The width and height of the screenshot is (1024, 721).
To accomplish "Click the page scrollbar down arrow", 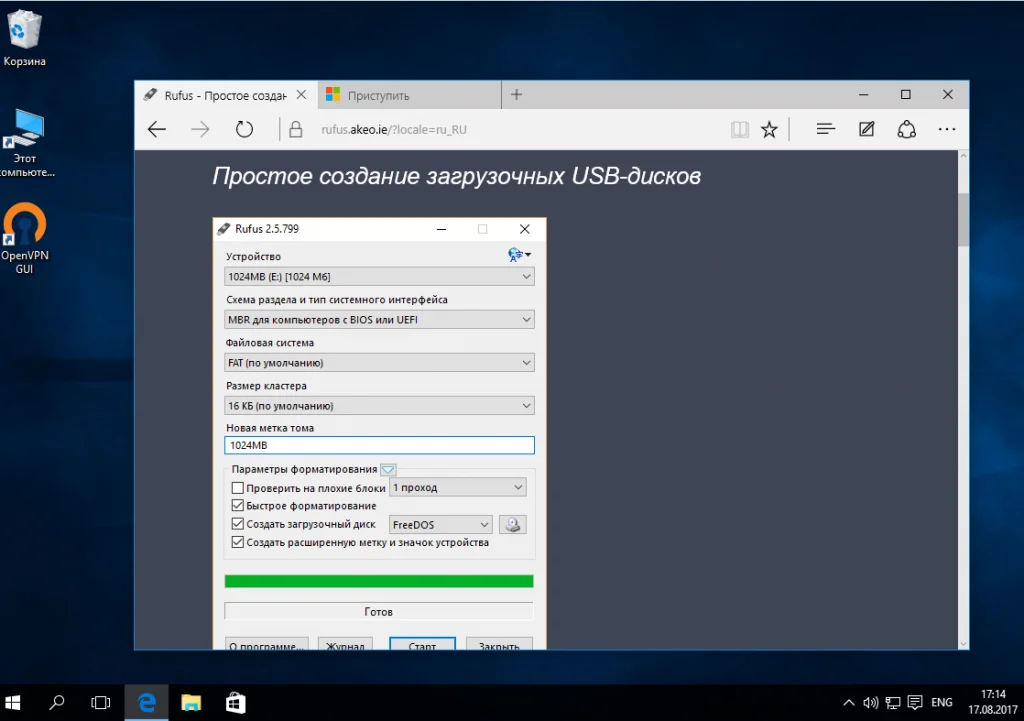I will pyautogui.click(x=963, y=643).
